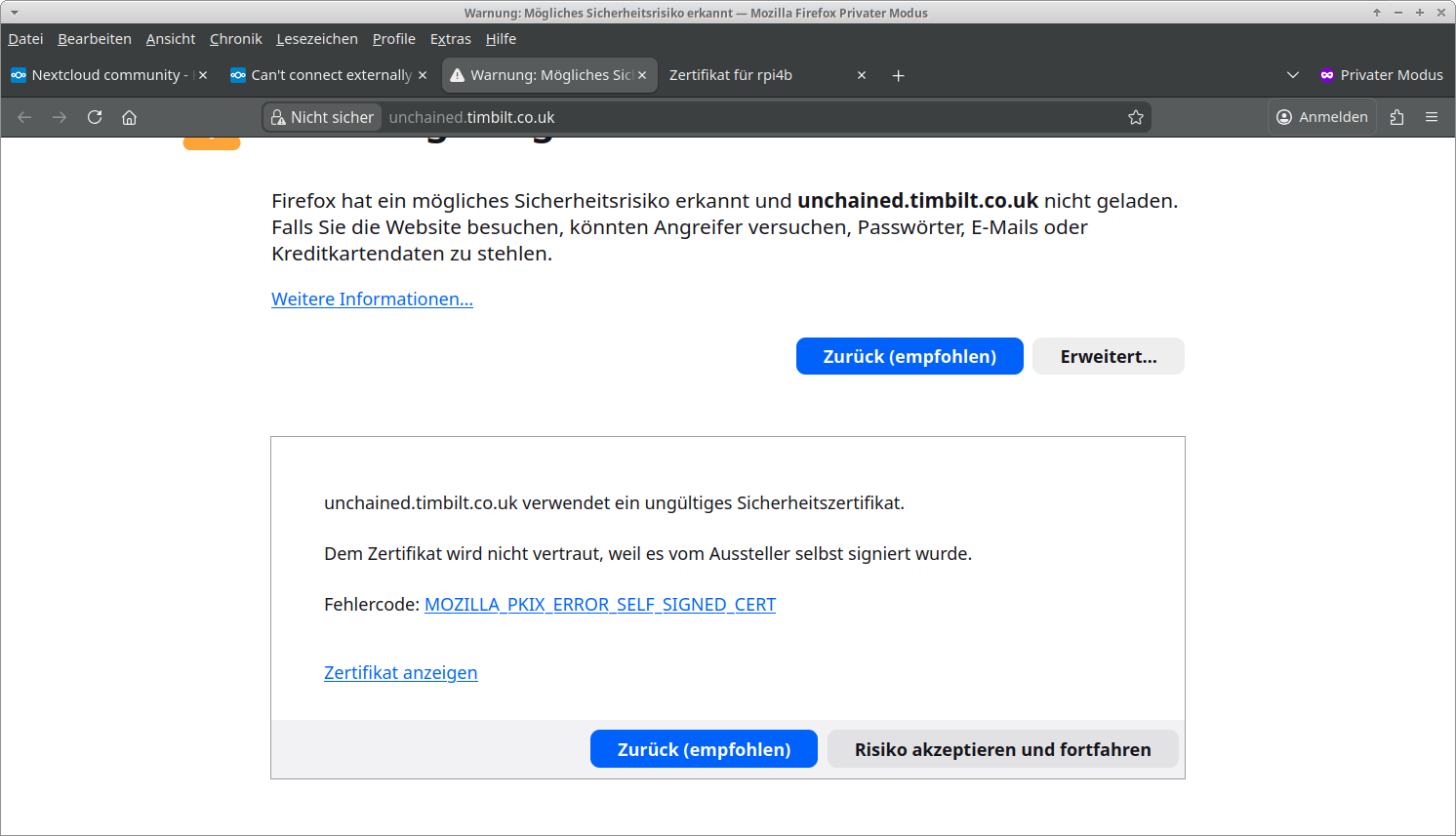1456x836 pixels.
Task: Open the Extensions puzzle icon
Action: click(x=1396, y=117)
